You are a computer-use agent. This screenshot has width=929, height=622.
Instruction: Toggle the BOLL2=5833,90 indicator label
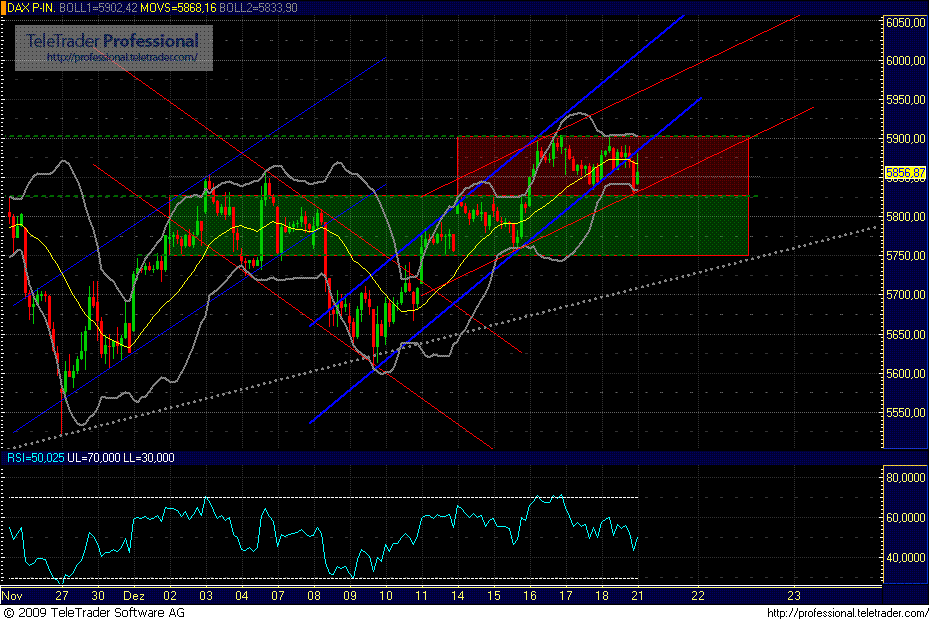pyautogui.click(x=259, y=7)
